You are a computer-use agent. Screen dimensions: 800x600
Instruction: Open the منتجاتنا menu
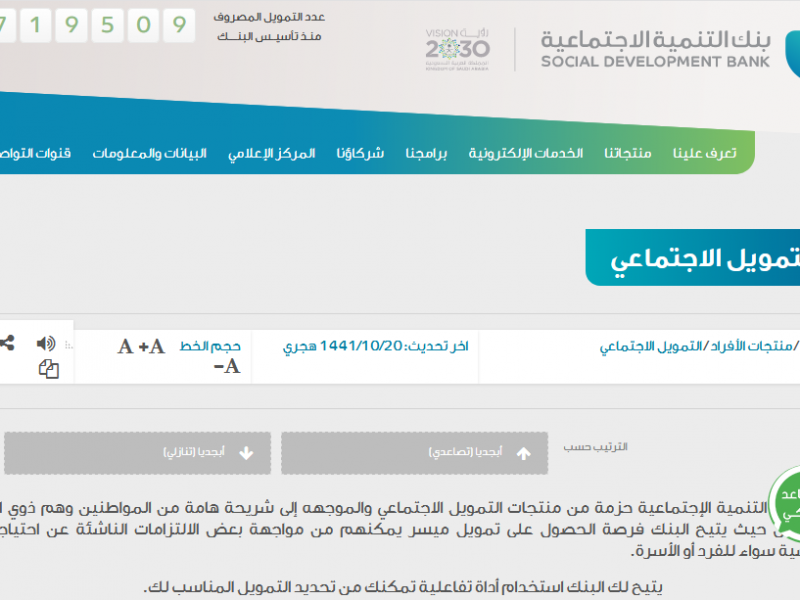628,153
